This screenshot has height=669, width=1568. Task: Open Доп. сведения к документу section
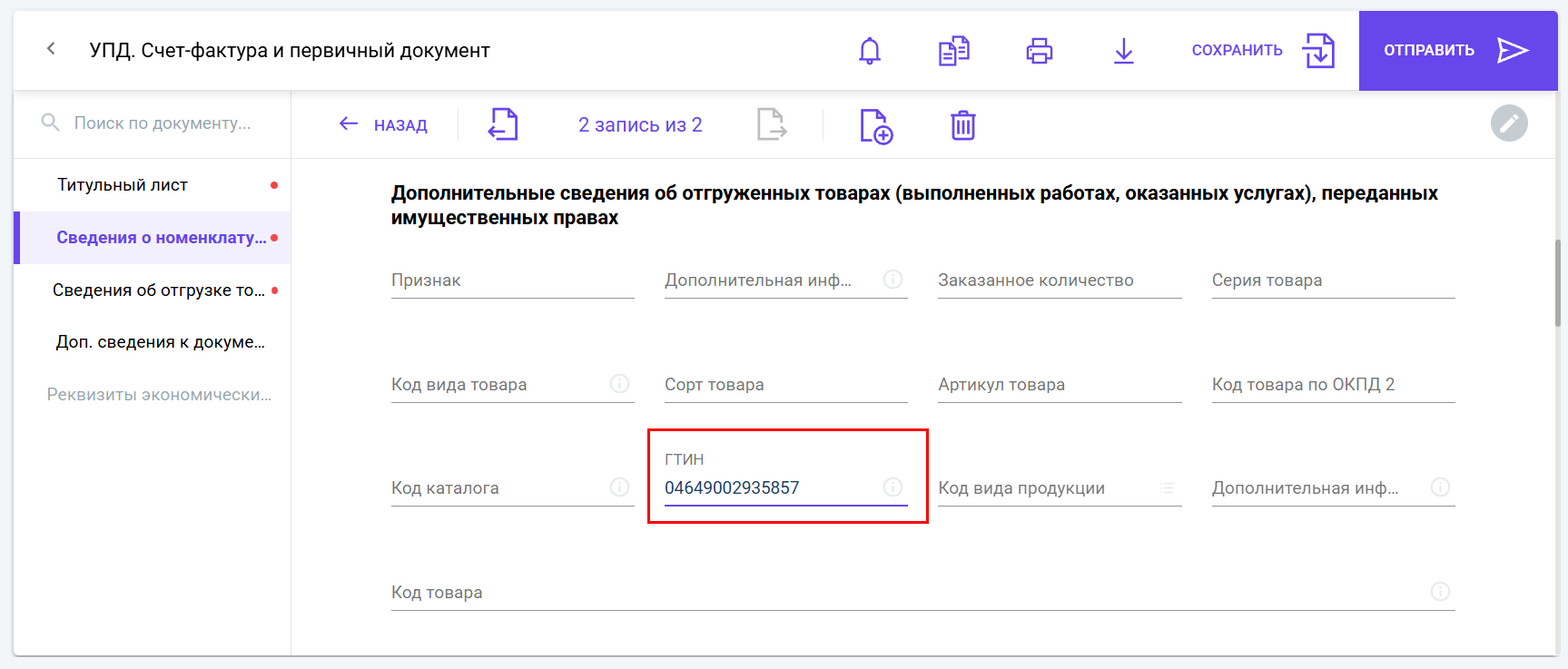pyautogui.click(x=153, y=342)
